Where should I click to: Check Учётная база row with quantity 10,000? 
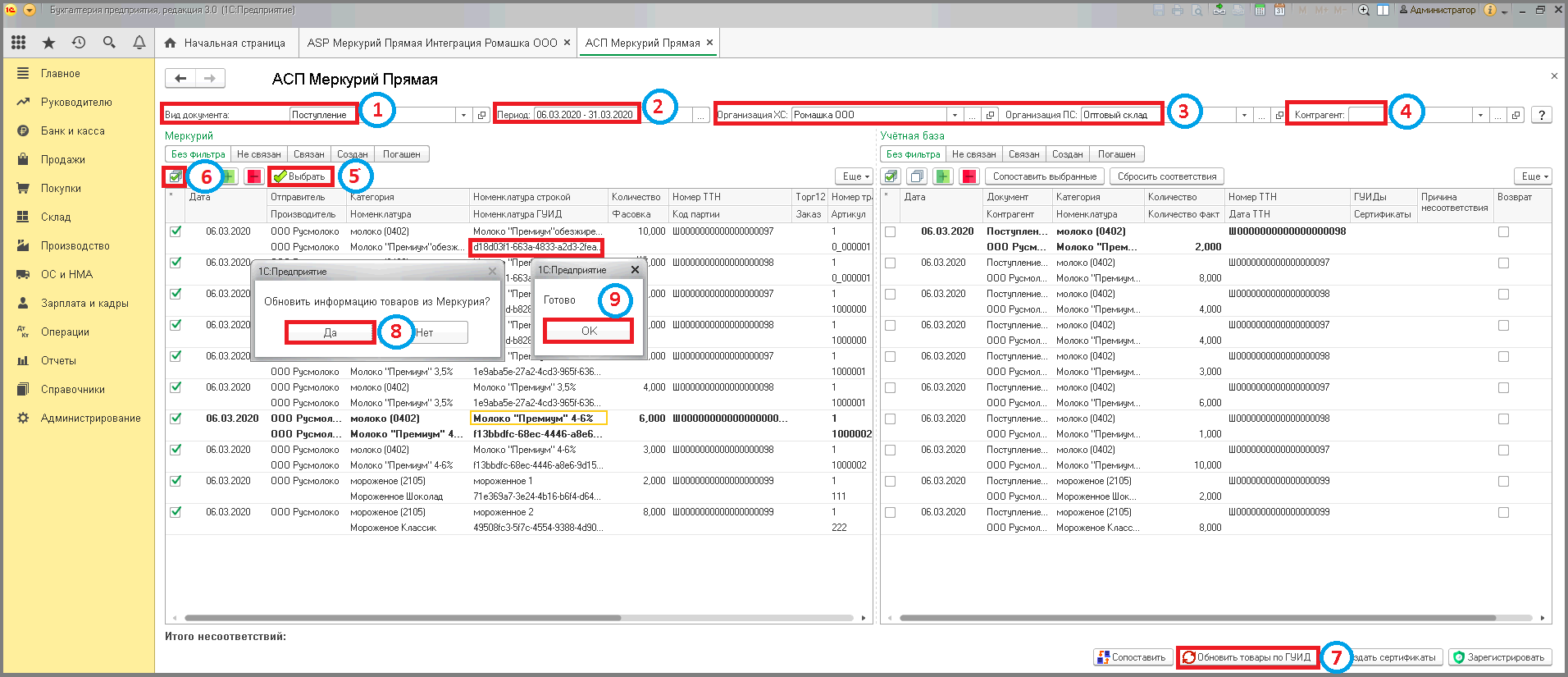[x=891, y=450]
